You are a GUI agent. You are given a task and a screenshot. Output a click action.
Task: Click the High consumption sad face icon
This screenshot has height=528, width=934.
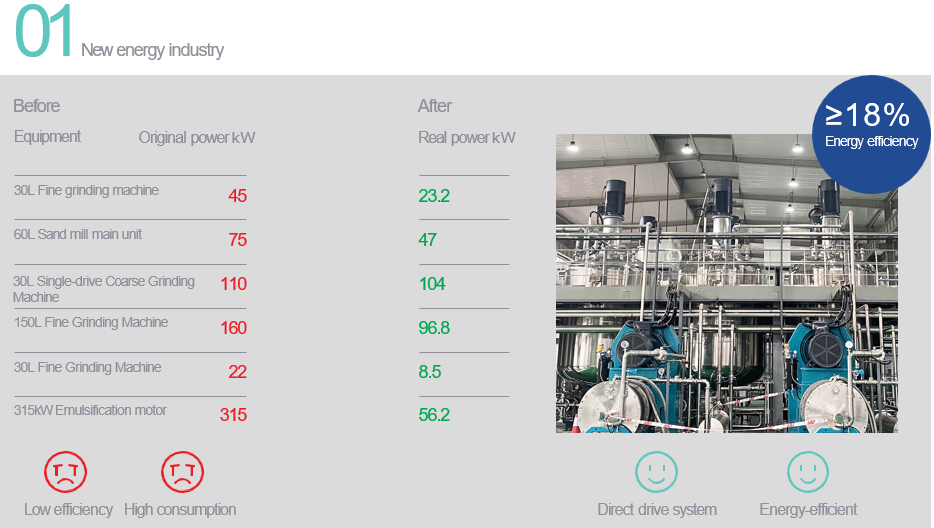click(x=182, y=472)
